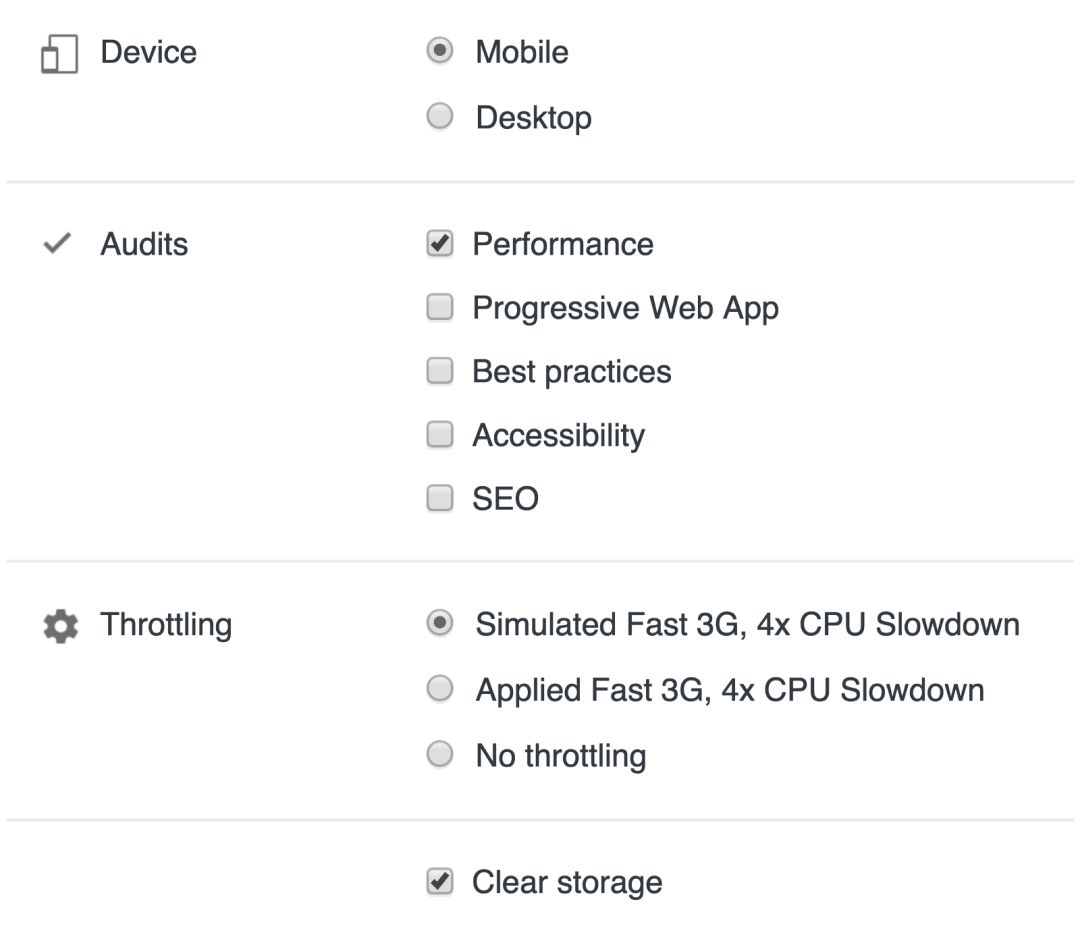Screen dimensions: 1080x937
Task: Click the Throttling section heading text
Action: pos(166,625)
